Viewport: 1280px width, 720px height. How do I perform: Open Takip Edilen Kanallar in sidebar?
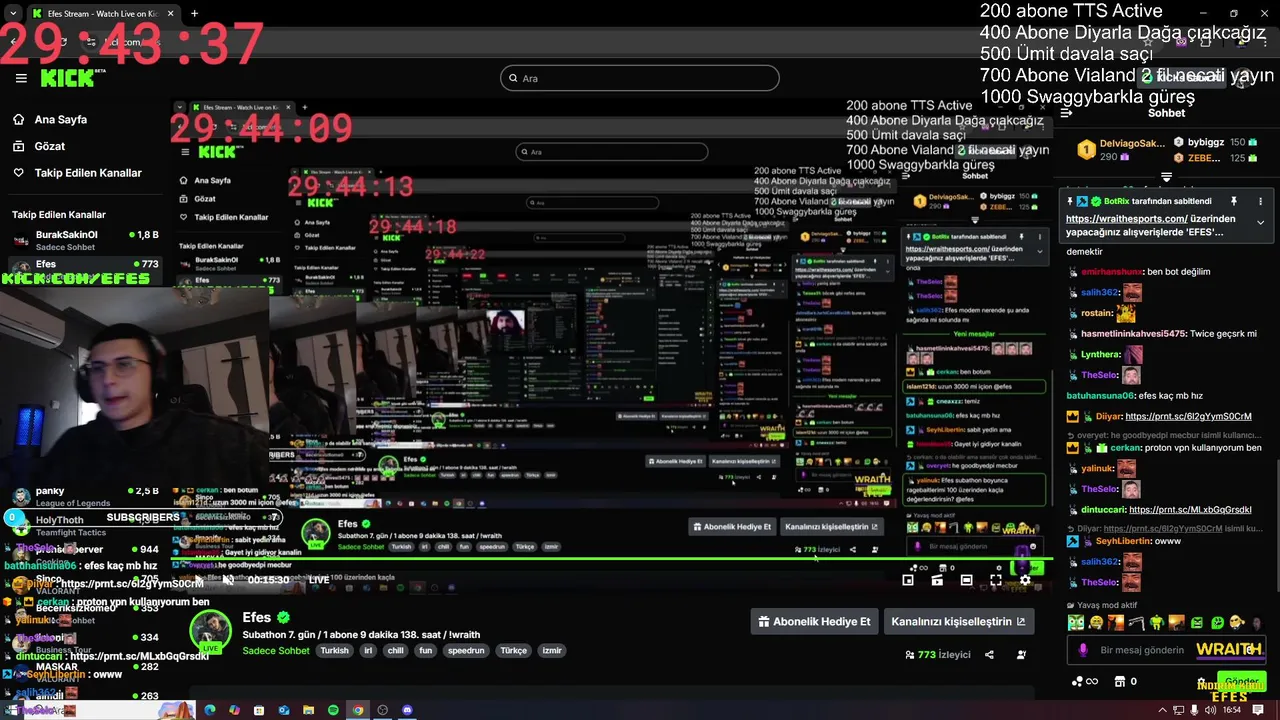pos(88,173)
